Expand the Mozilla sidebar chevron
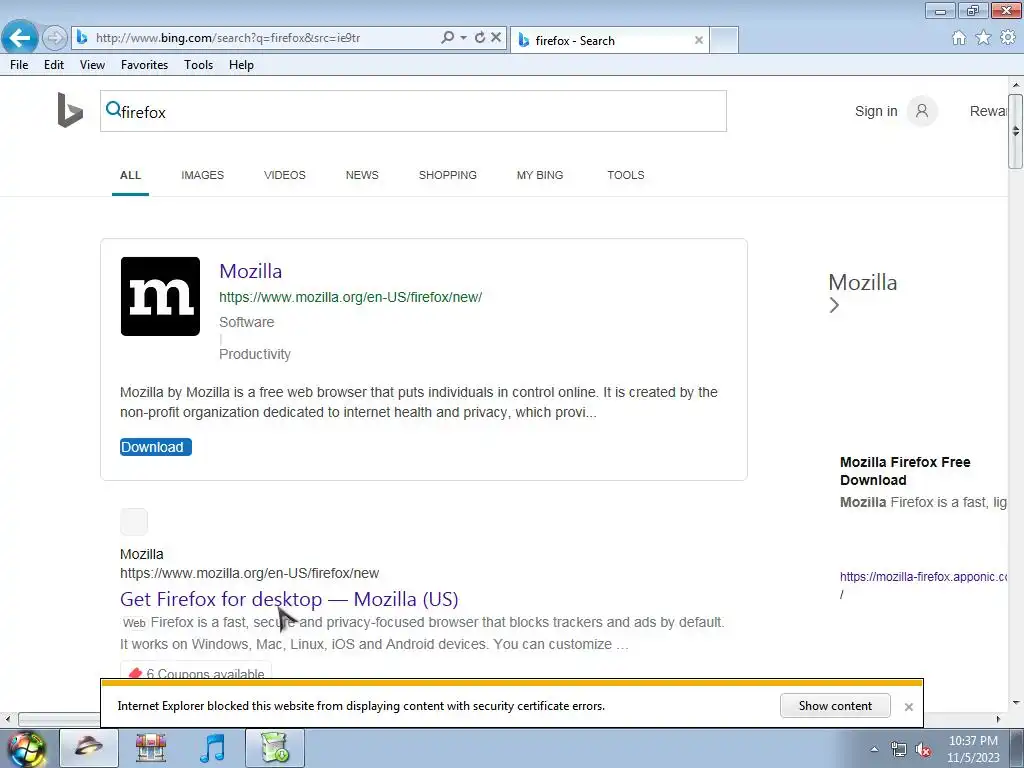 (834, 305)
